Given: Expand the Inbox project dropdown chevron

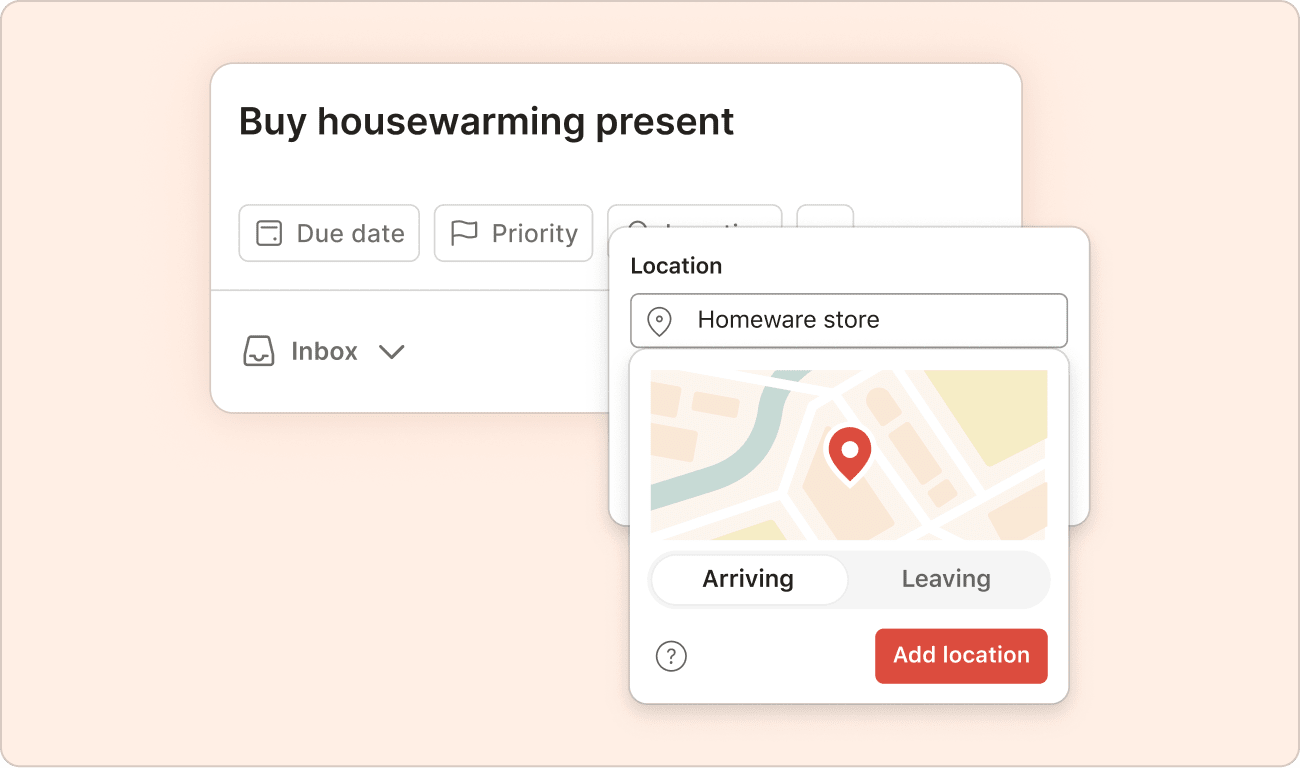Looking at the screenshot, I should [391, 352].
